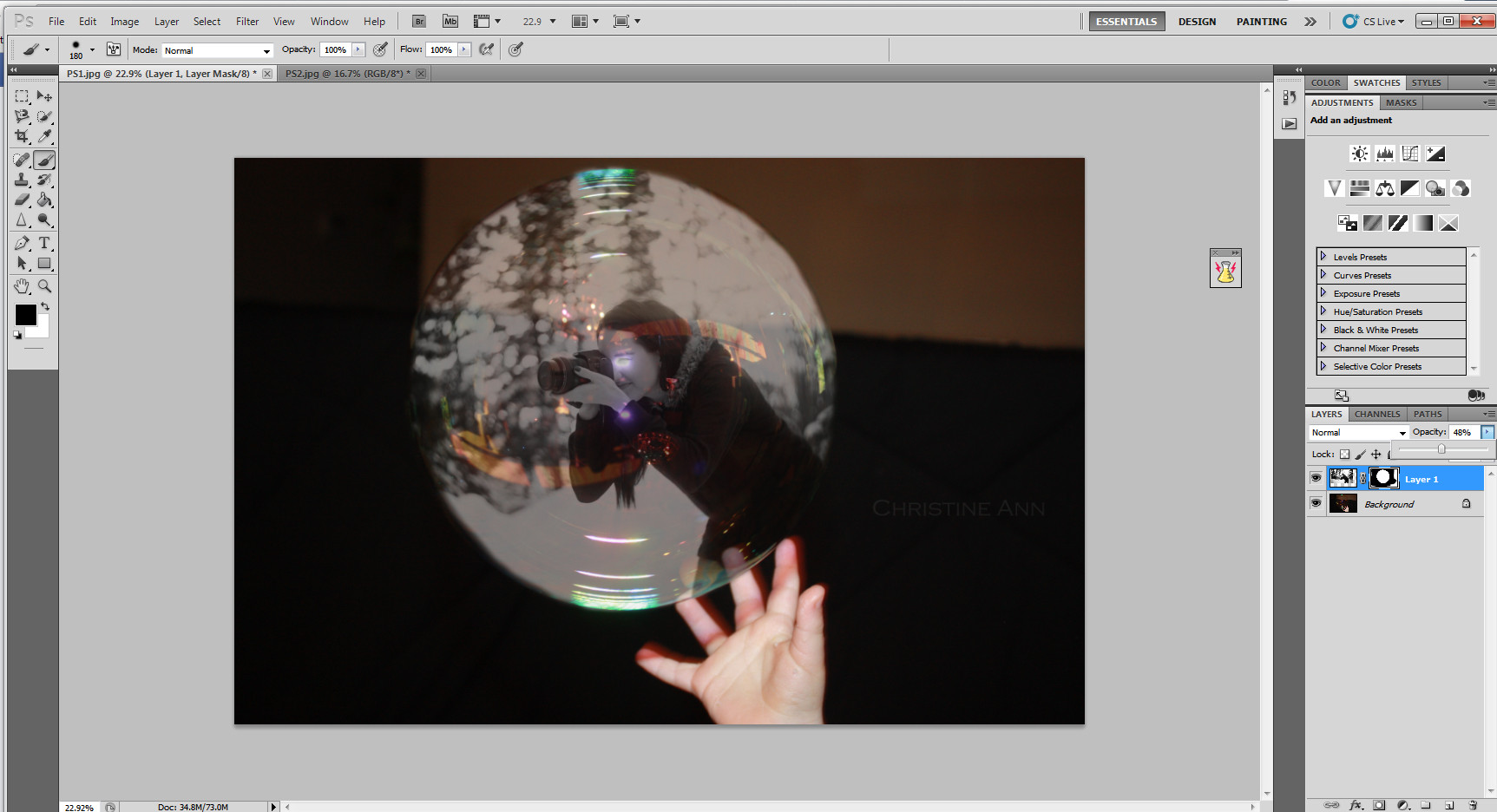The width and height of the screenshot is (1497, 812).
Task: Hide the Background layer eye
Action: (1316, 503)
